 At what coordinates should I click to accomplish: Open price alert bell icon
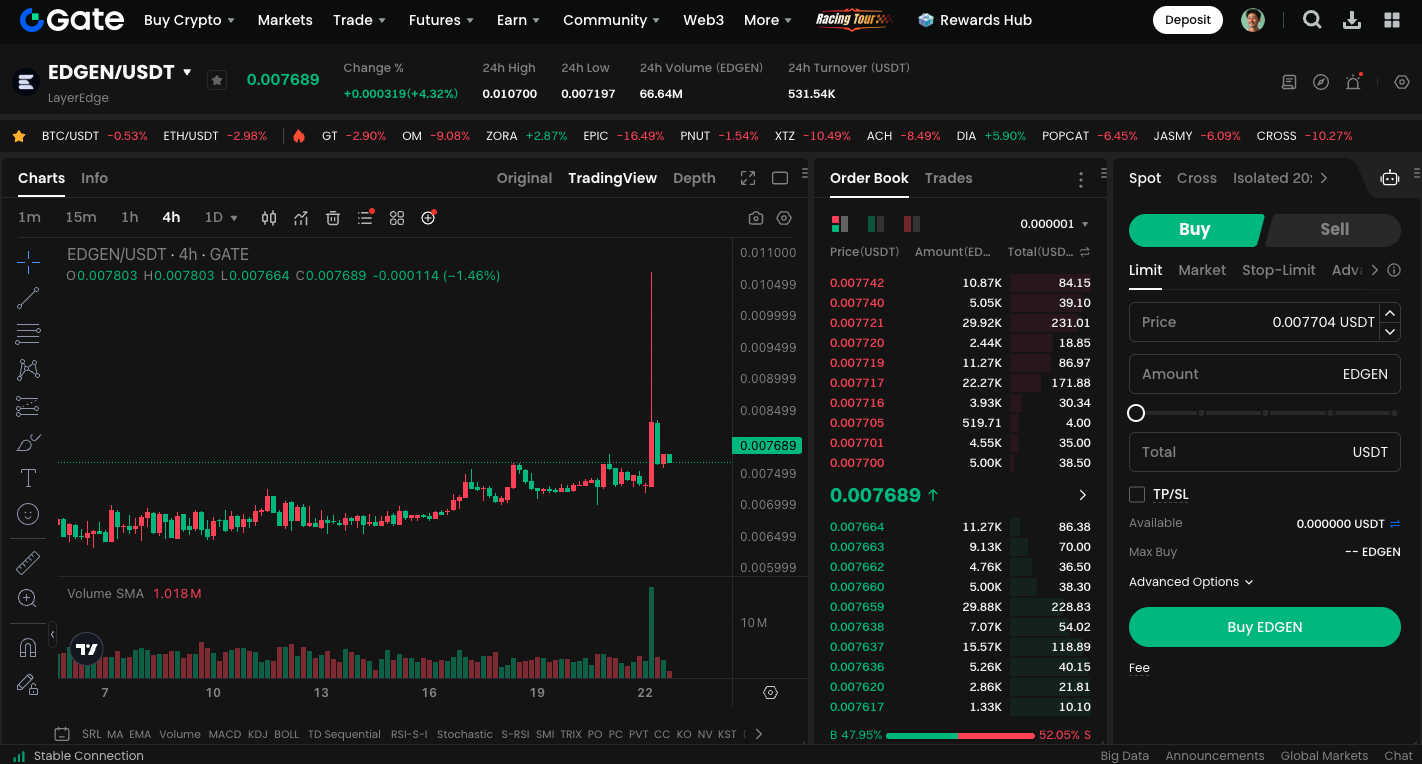click(x=1353, y=82)
